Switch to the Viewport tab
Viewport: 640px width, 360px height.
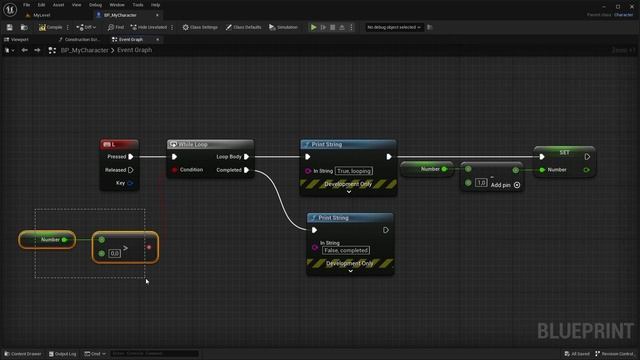pyautogui.click(x=16, y=40)
